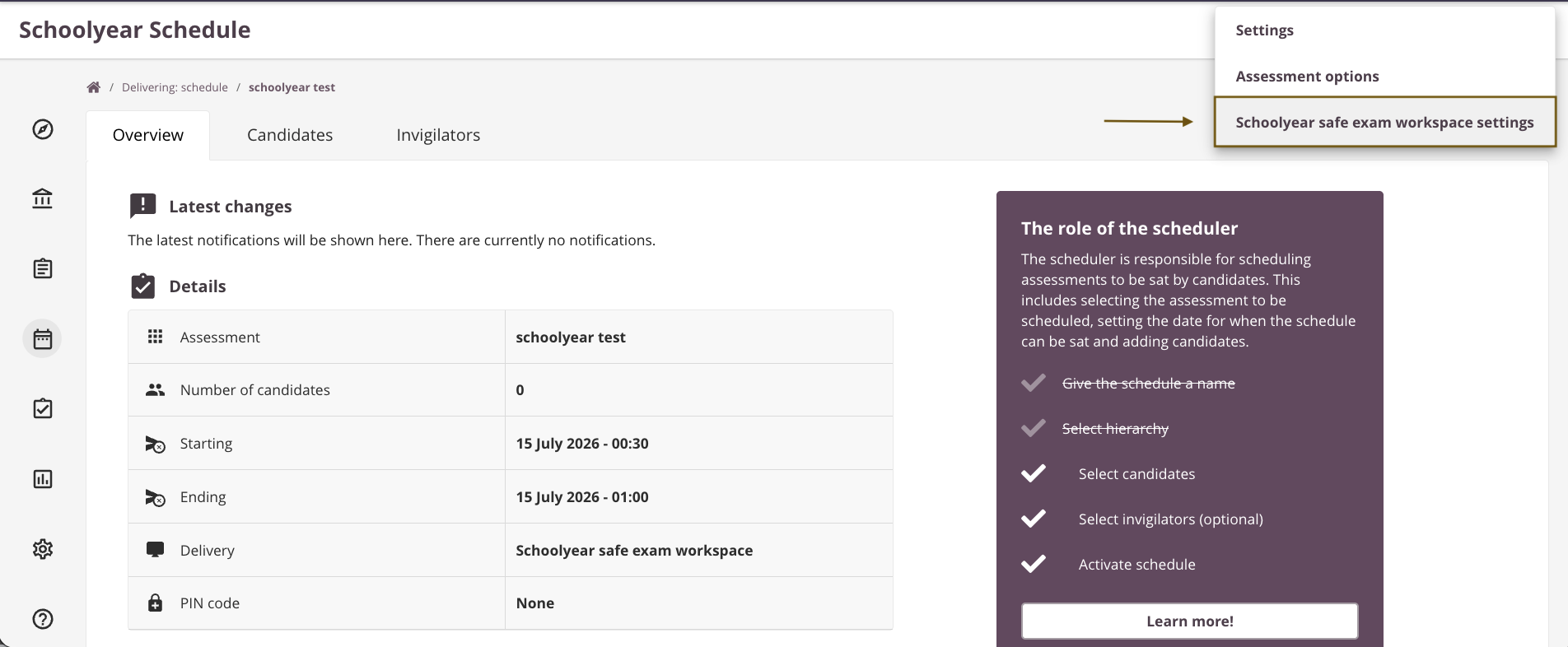This screenshot has width=1568, height=647.
Task: Click the Ending row label
Action: click(x=203, y=497)
